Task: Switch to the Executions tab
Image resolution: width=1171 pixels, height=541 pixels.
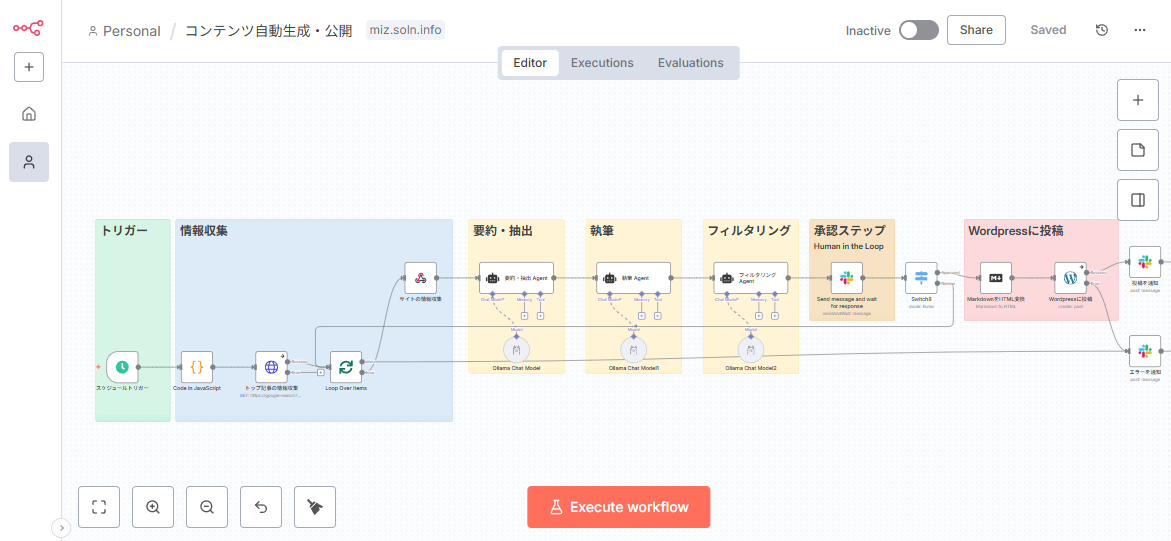Action: pyautogui.click(x=602, y=63)
